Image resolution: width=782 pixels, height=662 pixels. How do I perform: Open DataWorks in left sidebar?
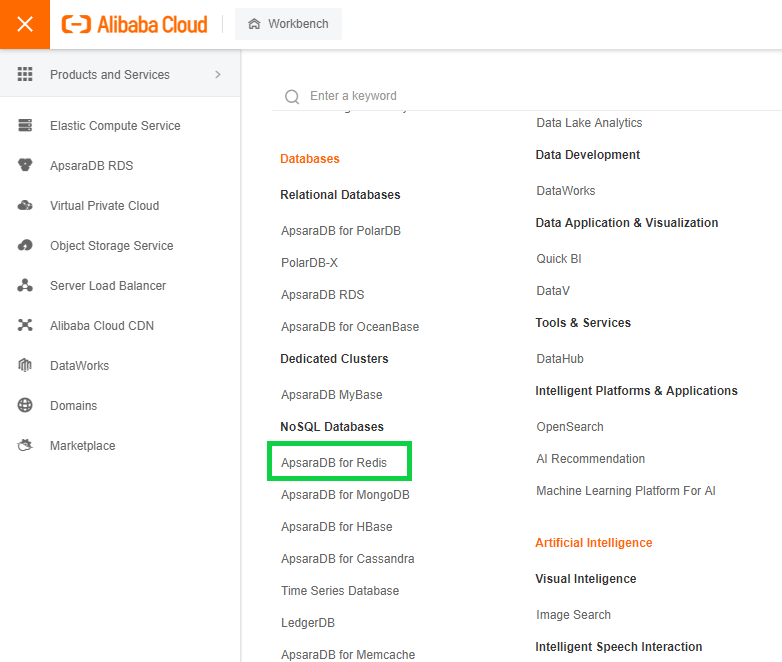click(x=80, y=366)
